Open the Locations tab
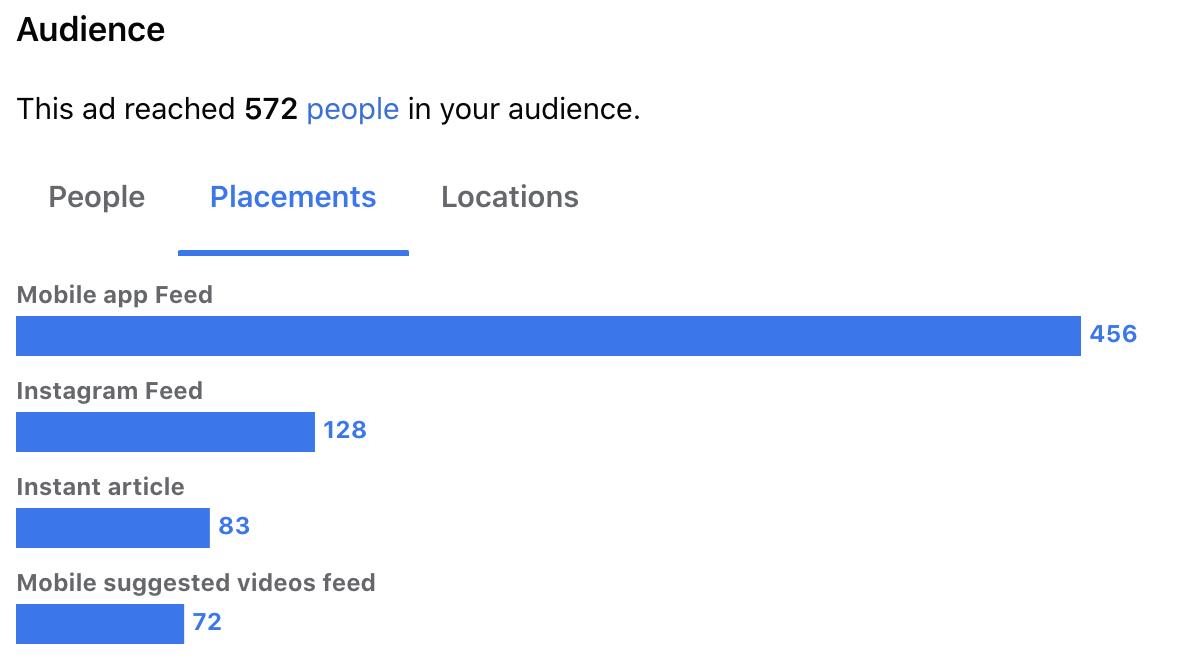 pos(510,197)
